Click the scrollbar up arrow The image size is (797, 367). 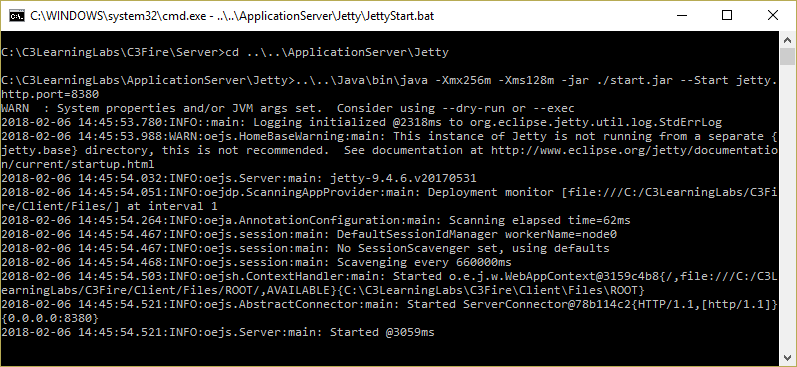coord(787,40)
